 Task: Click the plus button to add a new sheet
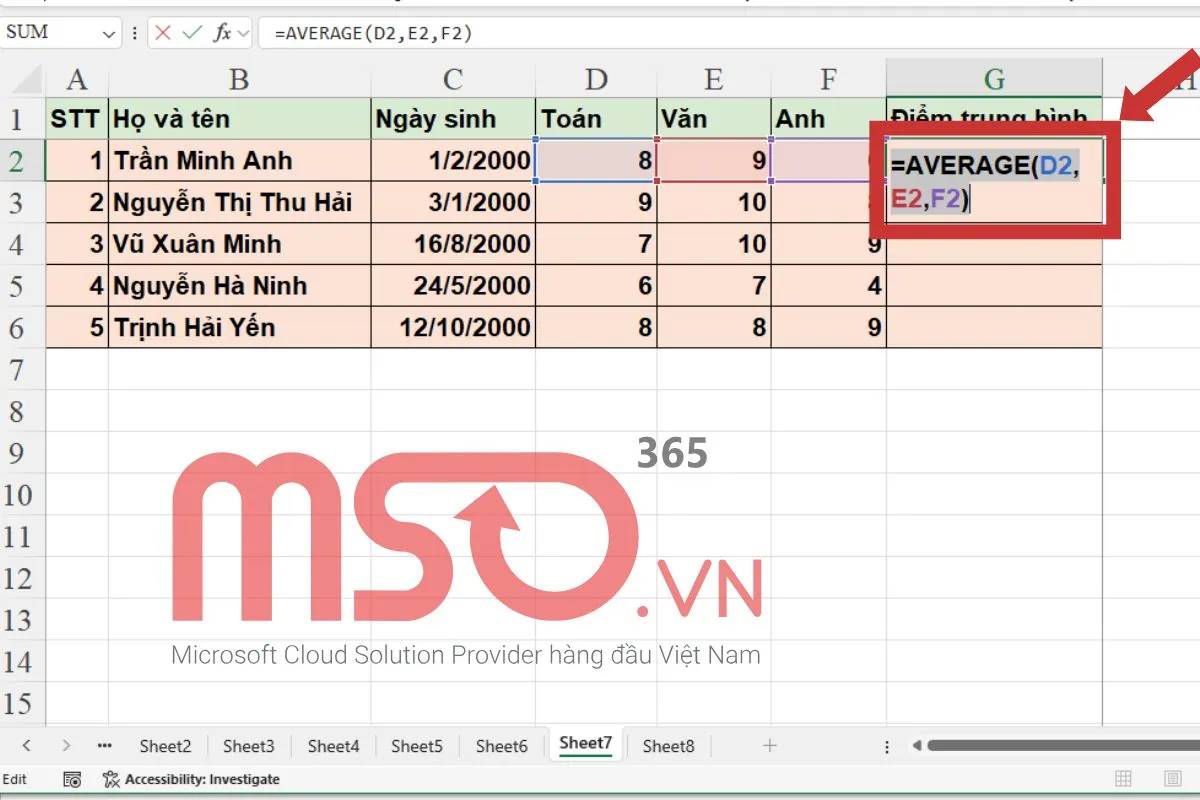[769, 745]
